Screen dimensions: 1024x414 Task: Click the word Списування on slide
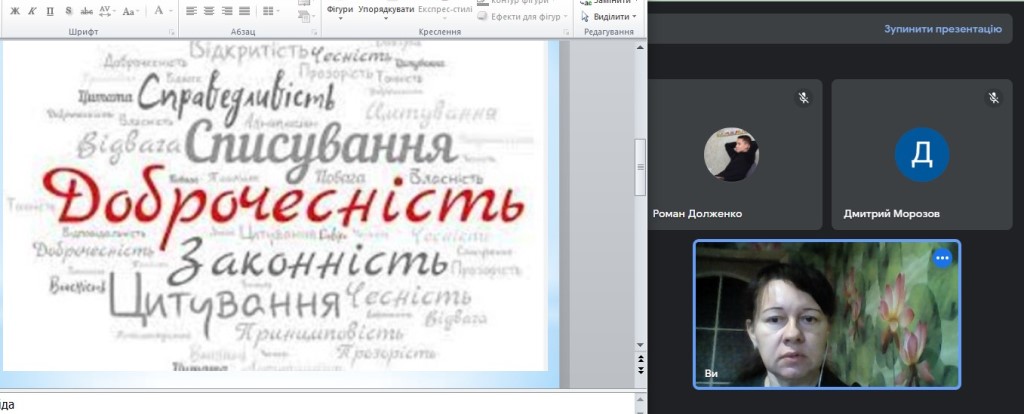(321, 148)
